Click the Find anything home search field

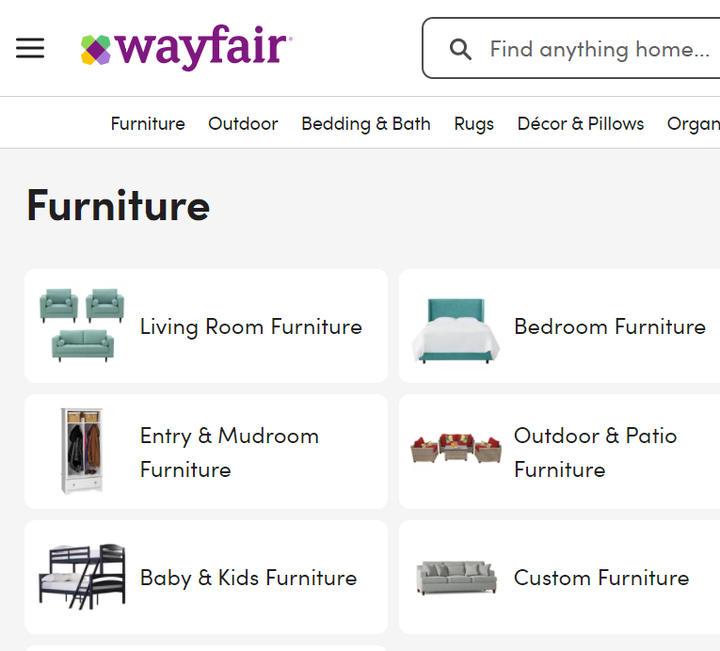click(600, 49)
